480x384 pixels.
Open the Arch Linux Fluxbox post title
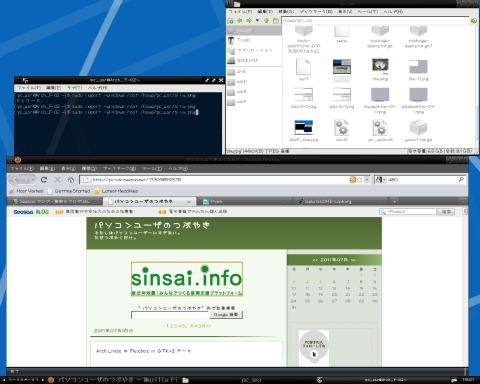(143, 351)
